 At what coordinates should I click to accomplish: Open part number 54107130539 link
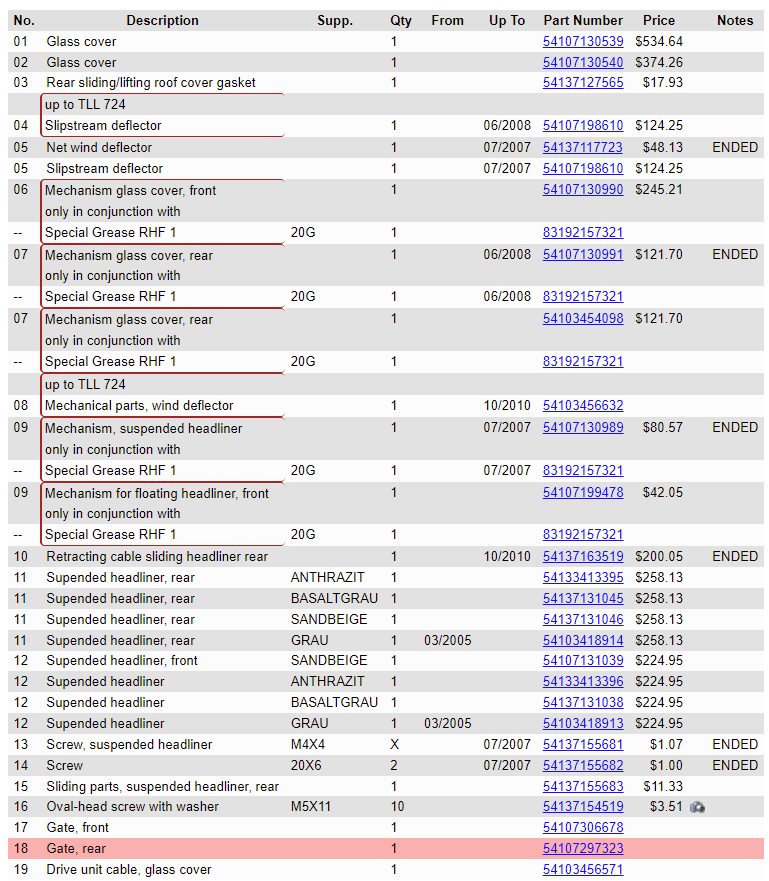583,41
